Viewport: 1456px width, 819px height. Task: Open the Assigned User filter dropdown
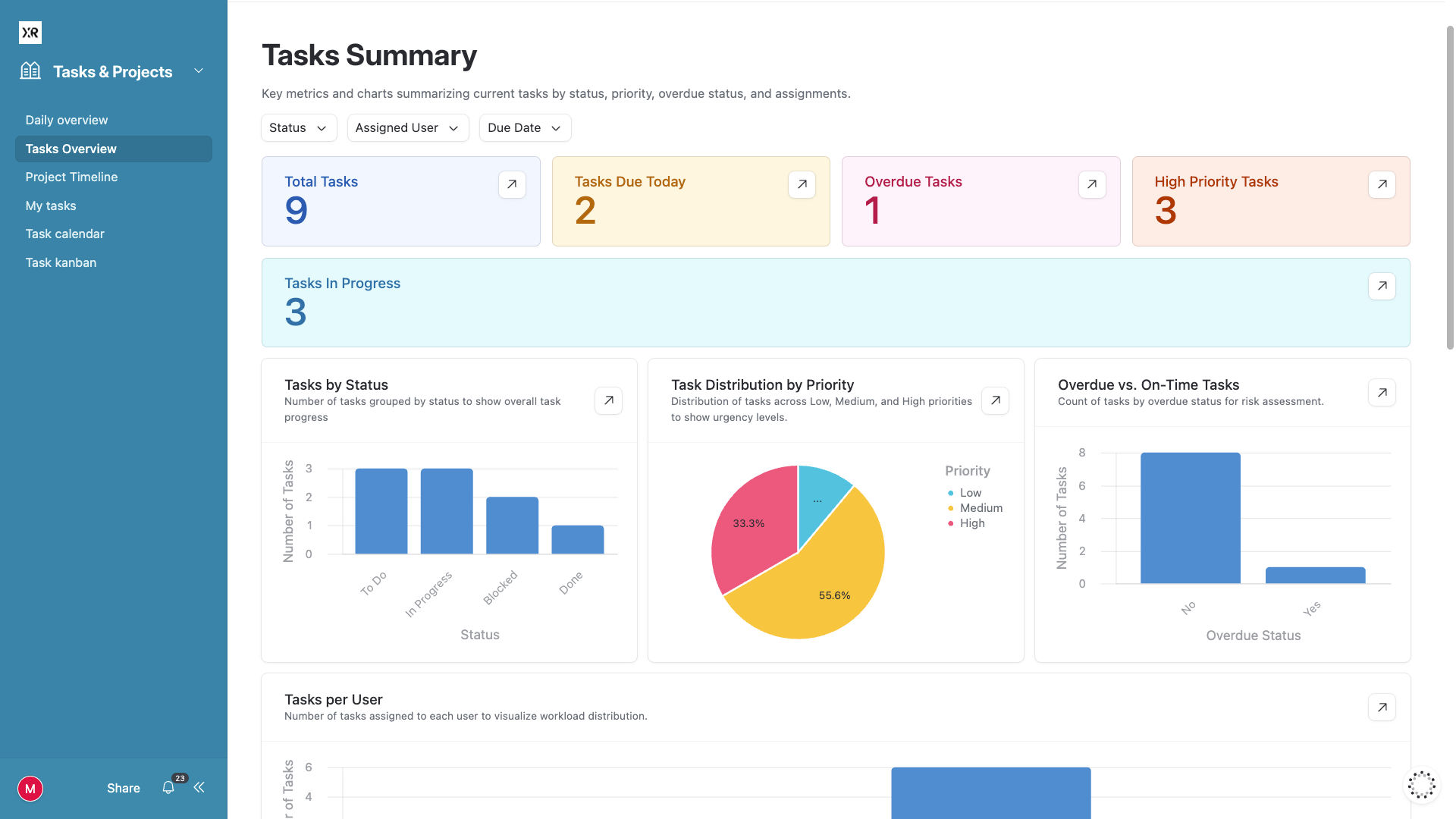pyautogui.click(x=407, y=127)
